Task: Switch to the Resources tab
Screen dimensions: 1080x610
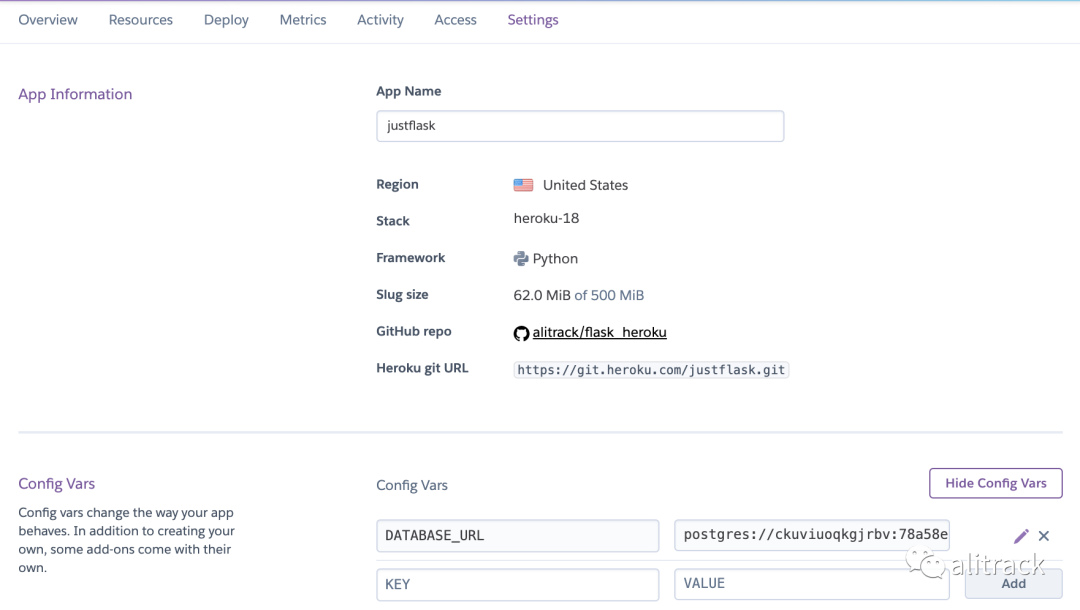Action: pyautogui.click(x=141, y=20)
